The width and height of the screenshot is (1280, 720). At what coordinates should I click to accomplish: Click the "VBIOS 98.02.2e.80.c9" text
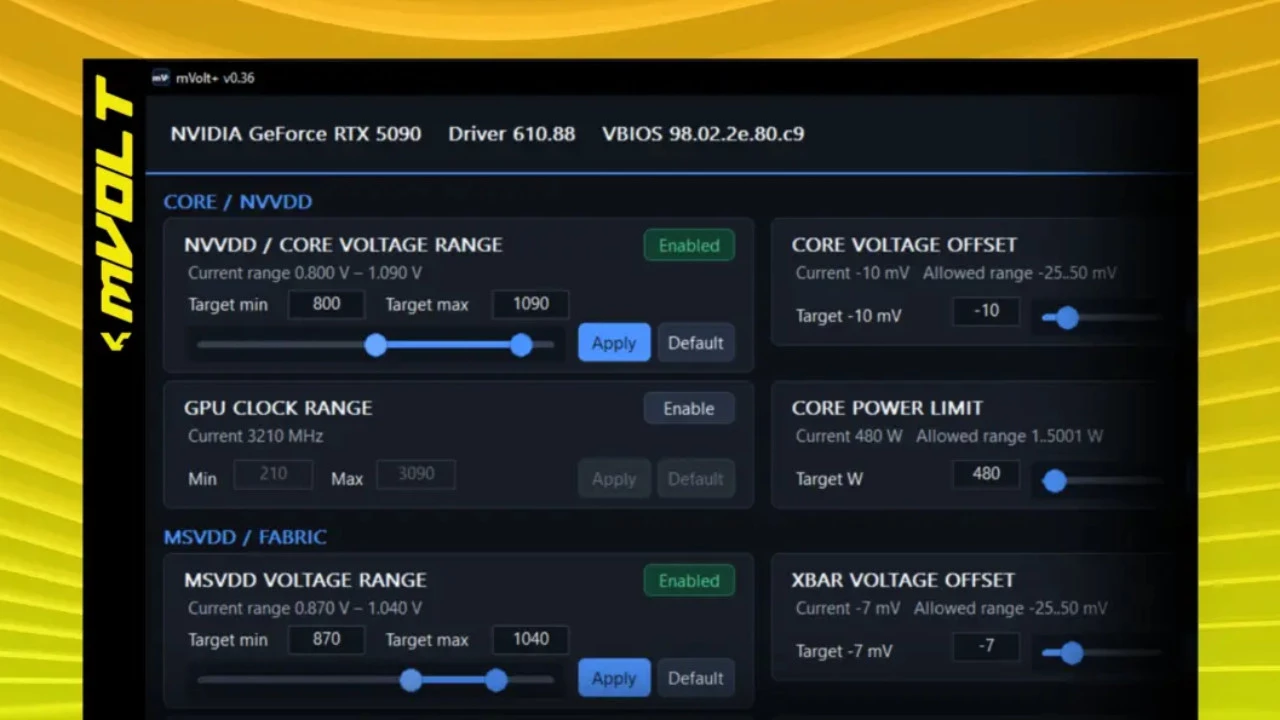(703, 134)
